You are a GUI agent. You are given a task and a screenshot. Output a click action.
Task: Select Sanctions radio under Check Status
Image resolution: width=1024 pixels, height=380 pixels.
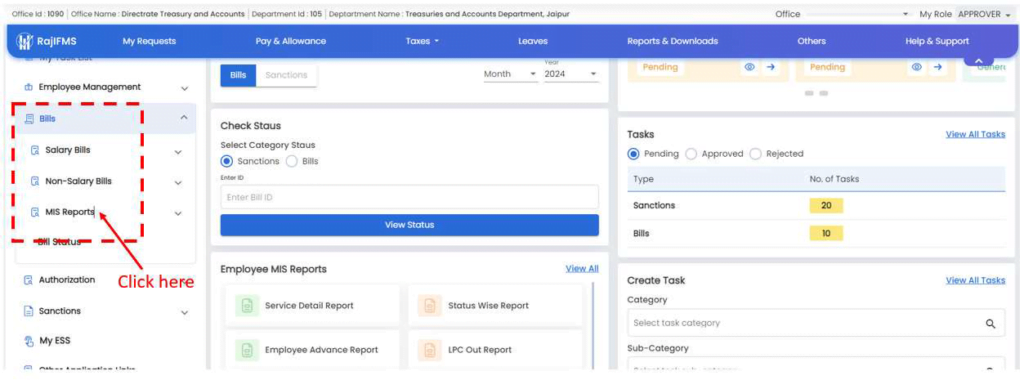227,161
